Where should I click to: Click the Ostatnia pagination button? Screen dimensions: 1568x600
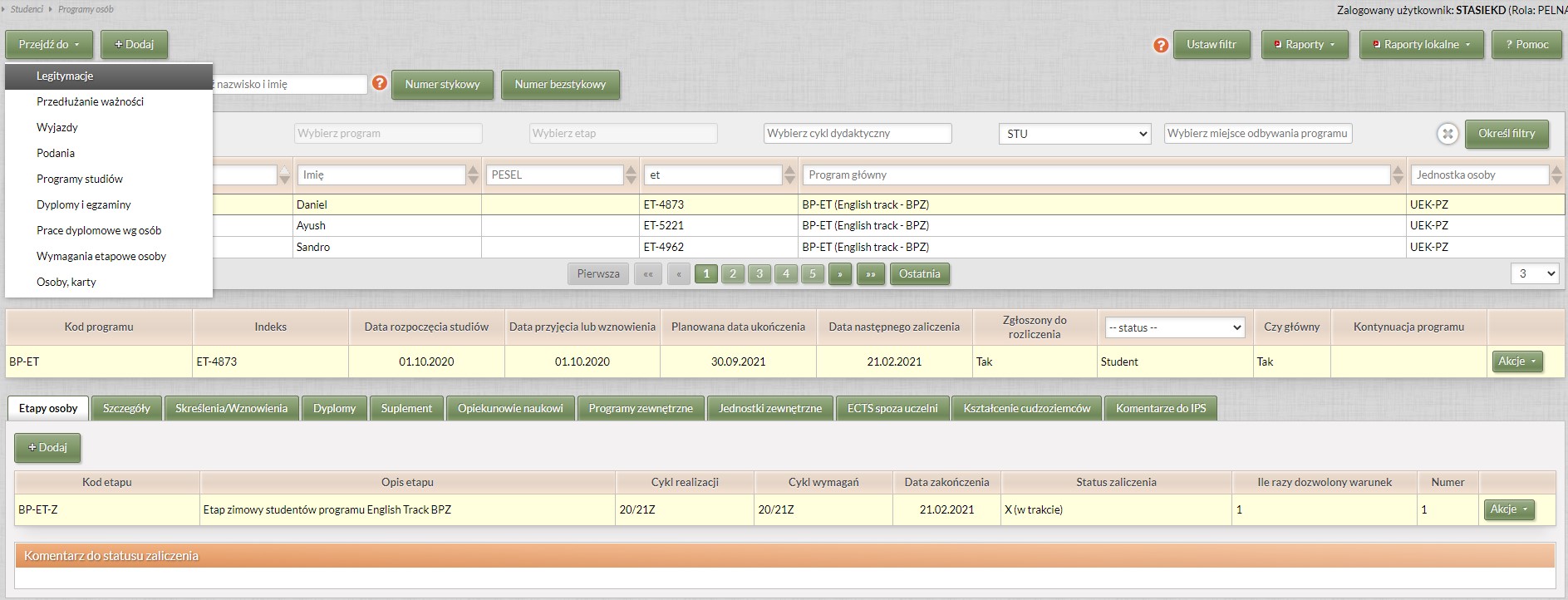[920, 273]
